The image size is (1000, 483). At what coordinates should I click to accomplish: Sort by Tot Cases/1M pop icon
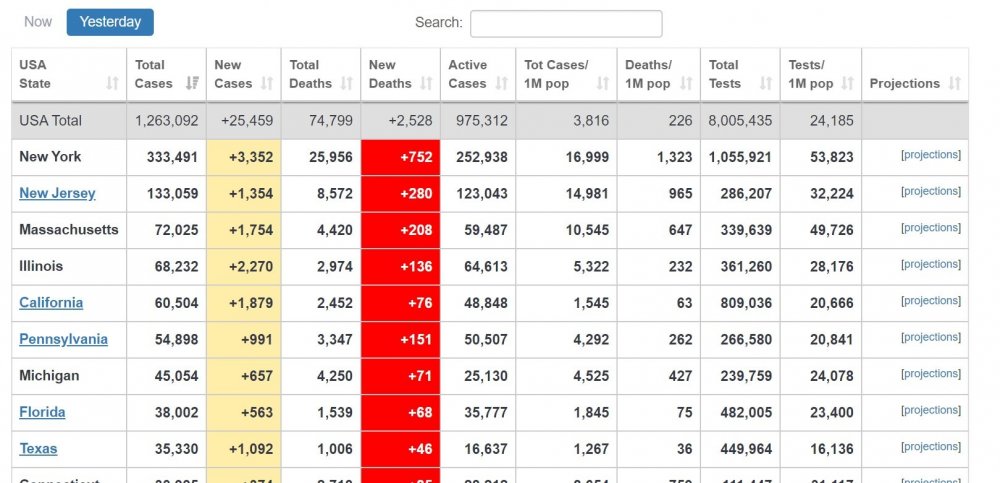pyautogui.click(x=603, y=84)
